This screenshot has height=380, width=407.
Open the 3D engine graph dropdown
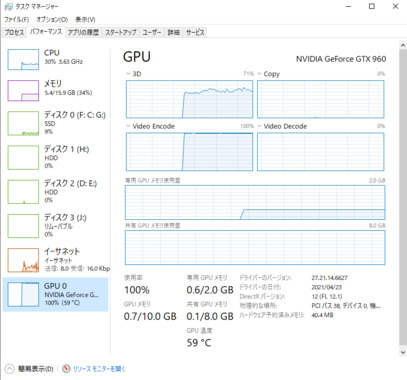point(128,74)
